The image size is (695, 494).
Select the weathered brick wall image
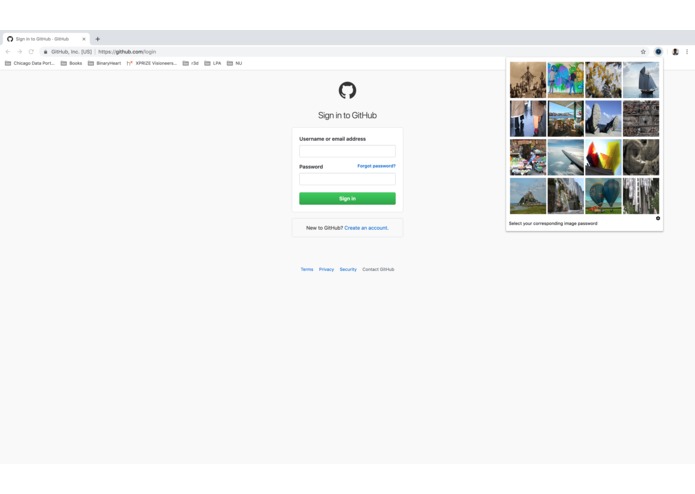(x=641, y=118)
